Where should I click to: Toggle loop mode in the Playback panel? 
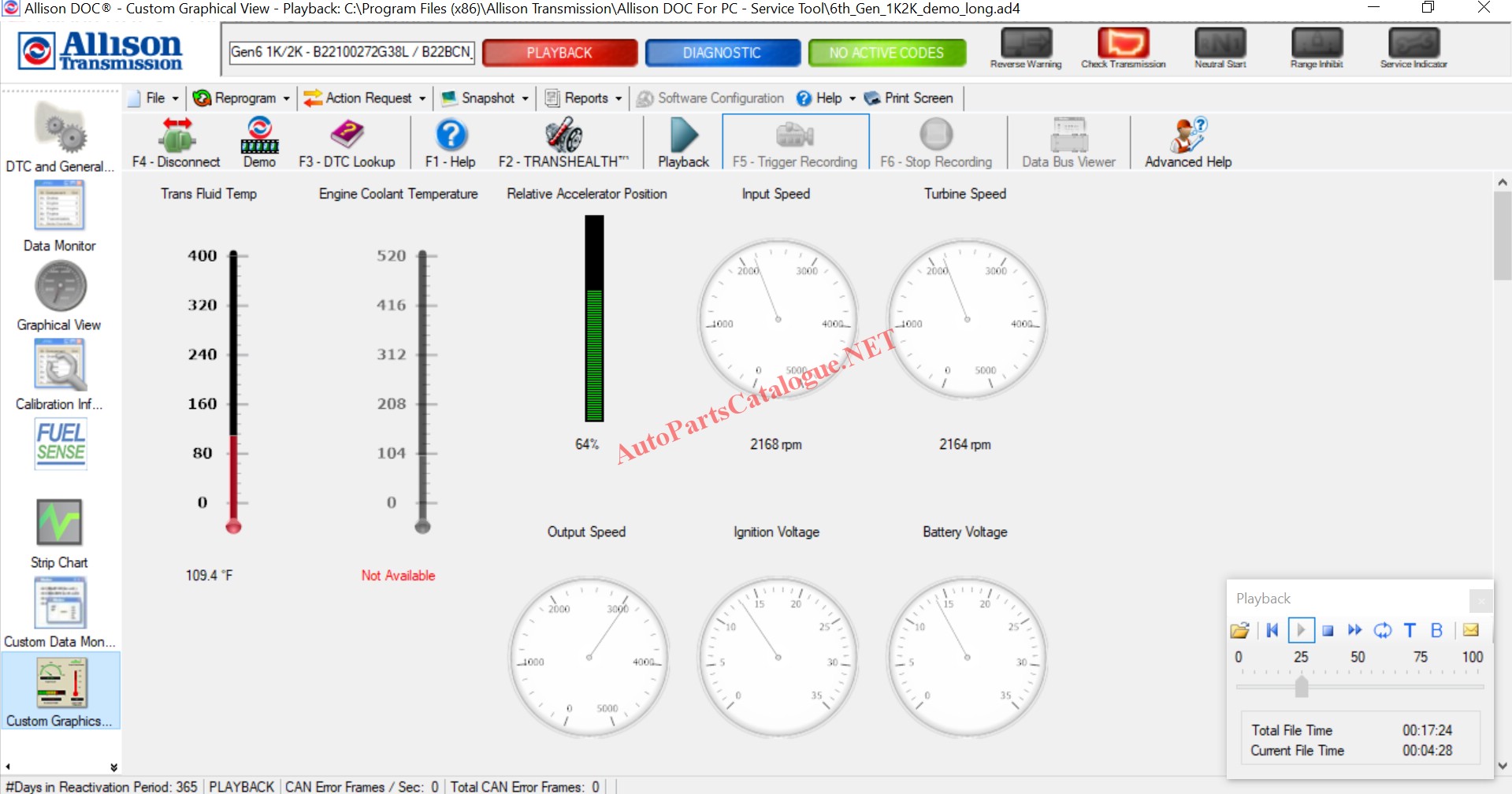pos(1382,630)
